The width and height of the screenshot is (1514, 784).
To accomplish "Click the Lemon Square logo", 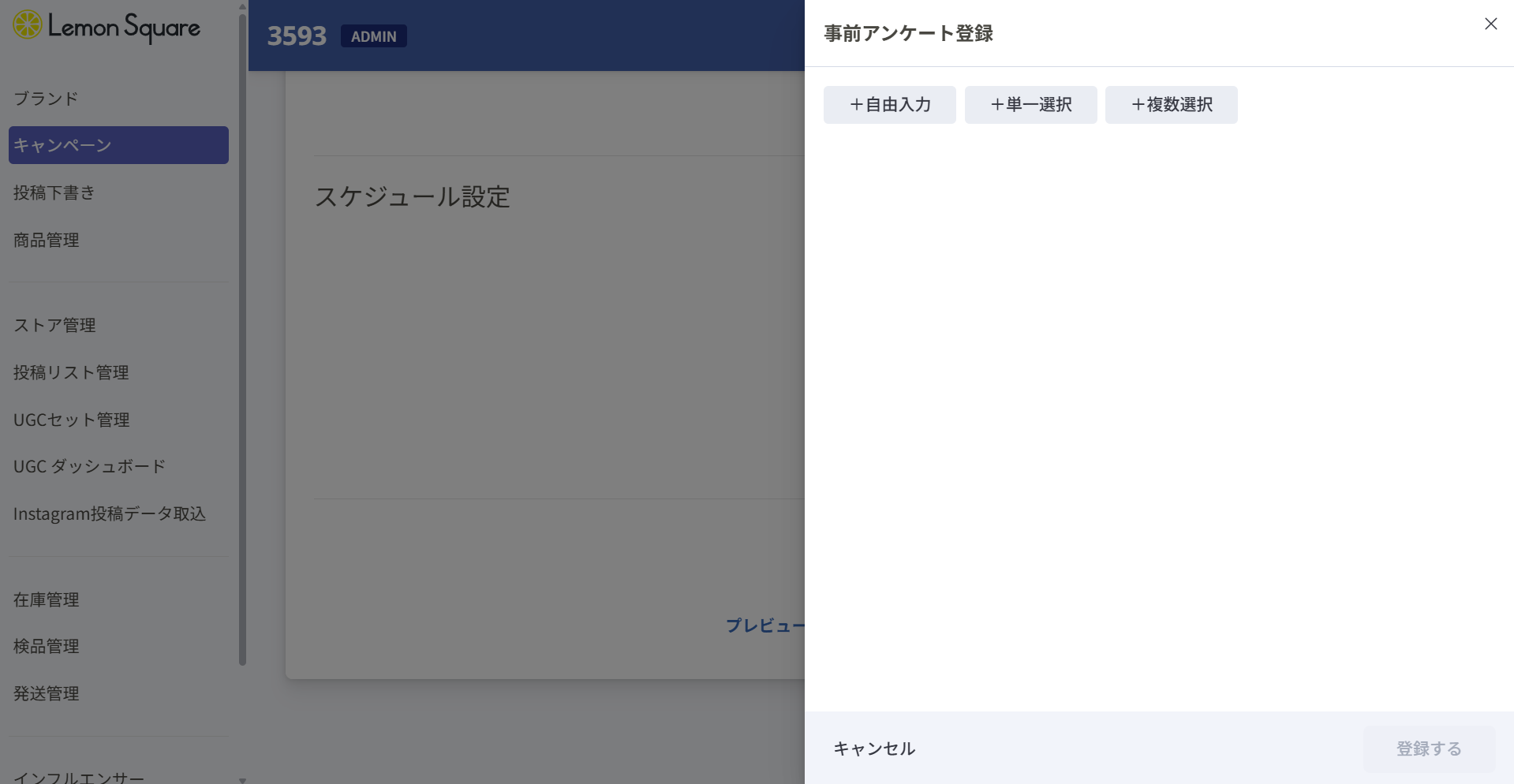I will coord(107,26).
